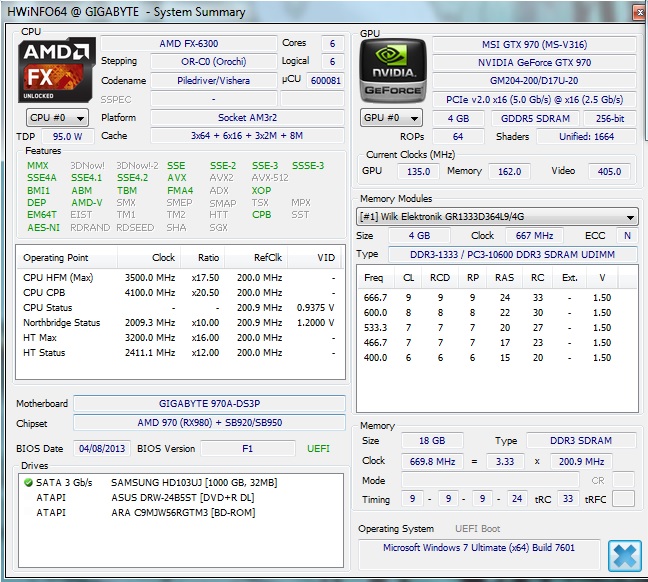Image resolution: width=648 pixels, height=582 pixels.
Task: Click the Video clock value 405.0
Action: pyautogui.click(x=609, y=171)
